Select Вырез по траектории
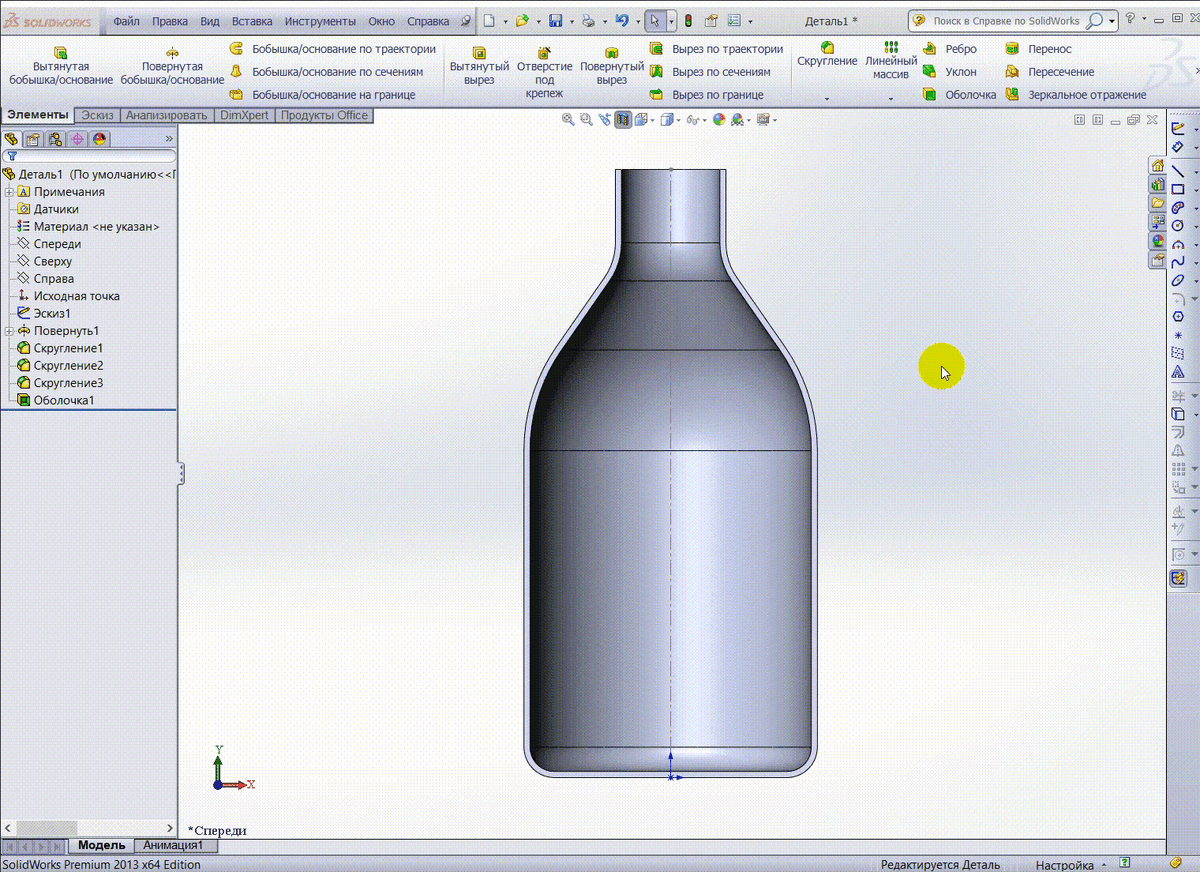The width and height of the screenshot is (1200, 872). (x=716, y=49)
